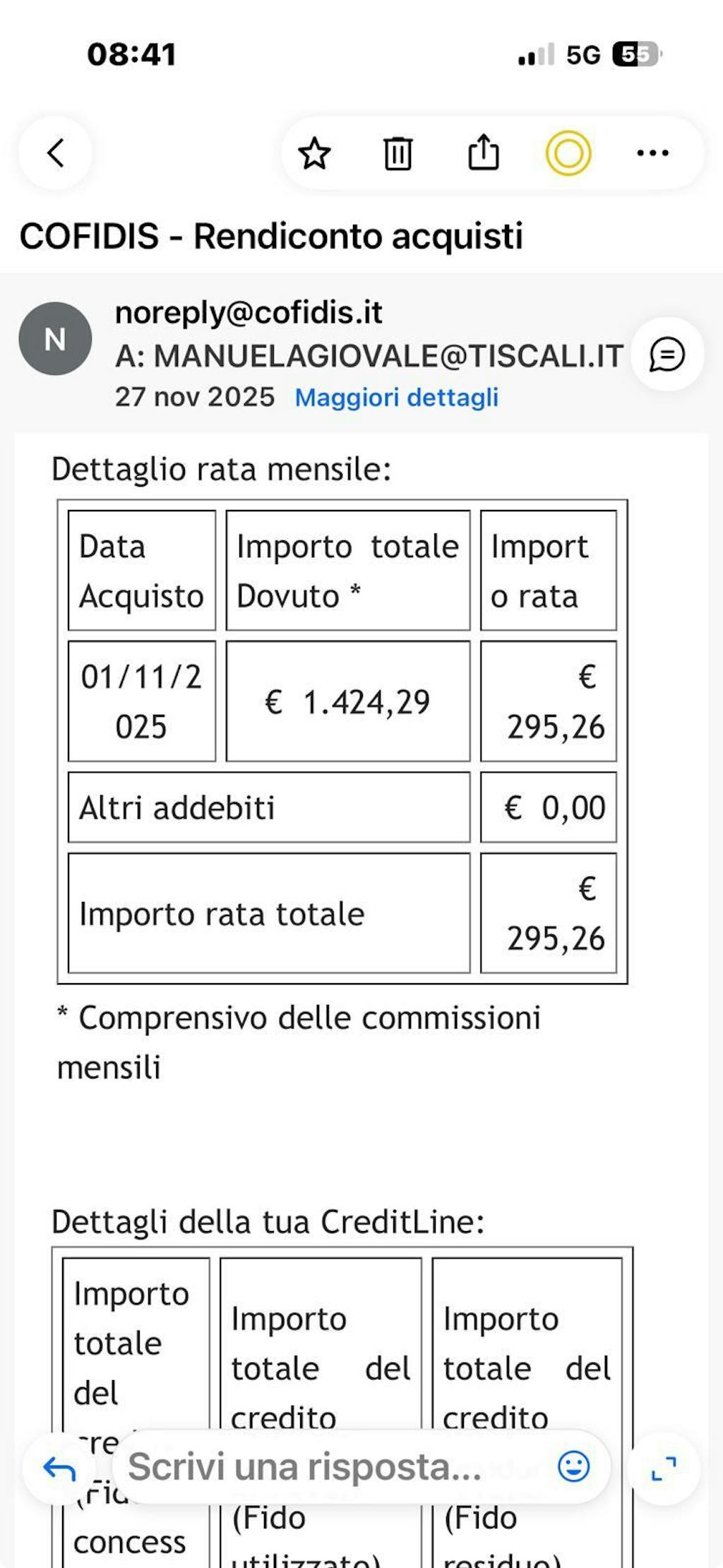Tap the 'COFIDIS - Rendiconto acquisti' subject
This screenshot has height=1568, width=723.
271,236
